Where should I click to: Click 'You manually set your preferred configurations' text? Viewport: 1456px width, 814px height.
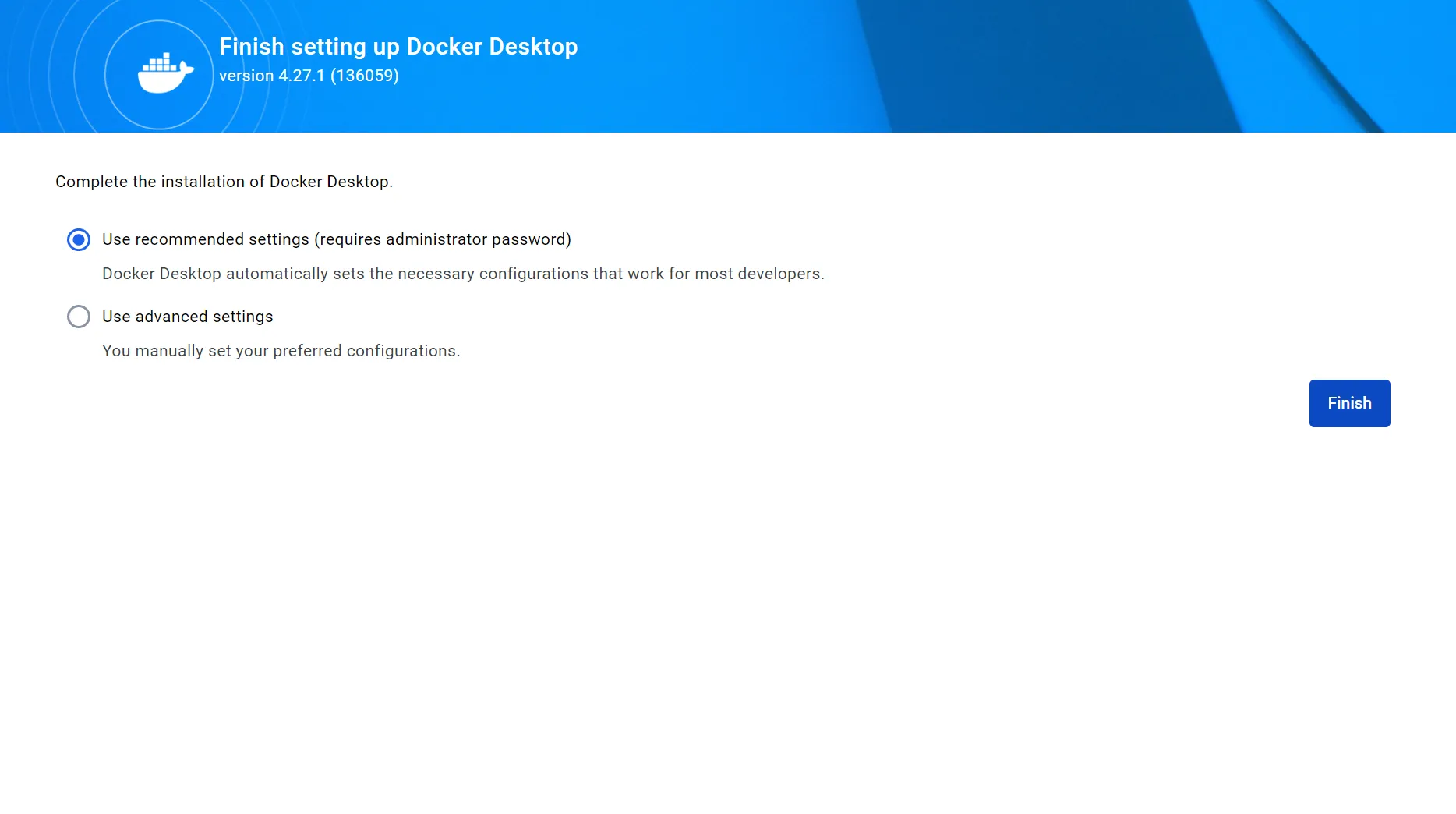click(281, 351)
